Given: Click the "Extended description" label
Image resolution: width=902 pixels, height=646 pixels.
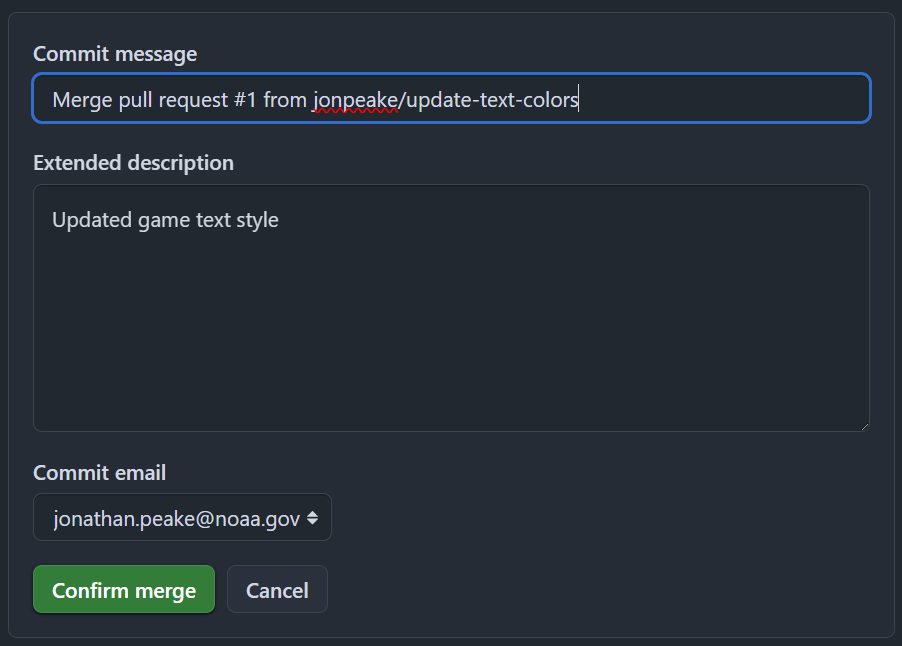Looking at the screenshot, I should coord(133,163).
